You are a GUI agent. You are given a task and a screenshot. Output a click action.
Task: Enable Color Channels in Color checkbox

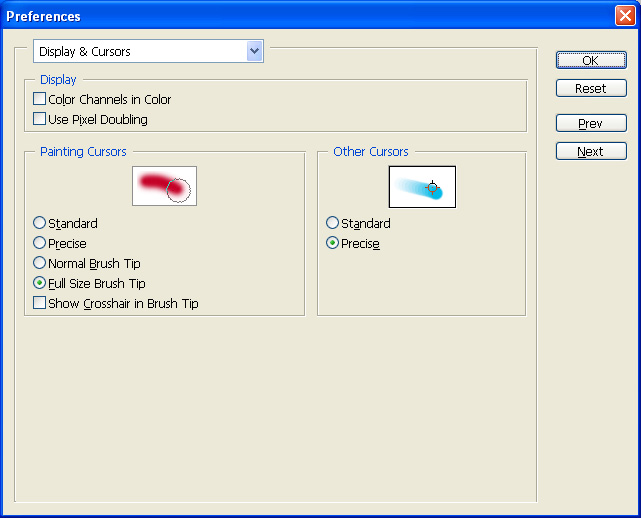tap(39, 99)
